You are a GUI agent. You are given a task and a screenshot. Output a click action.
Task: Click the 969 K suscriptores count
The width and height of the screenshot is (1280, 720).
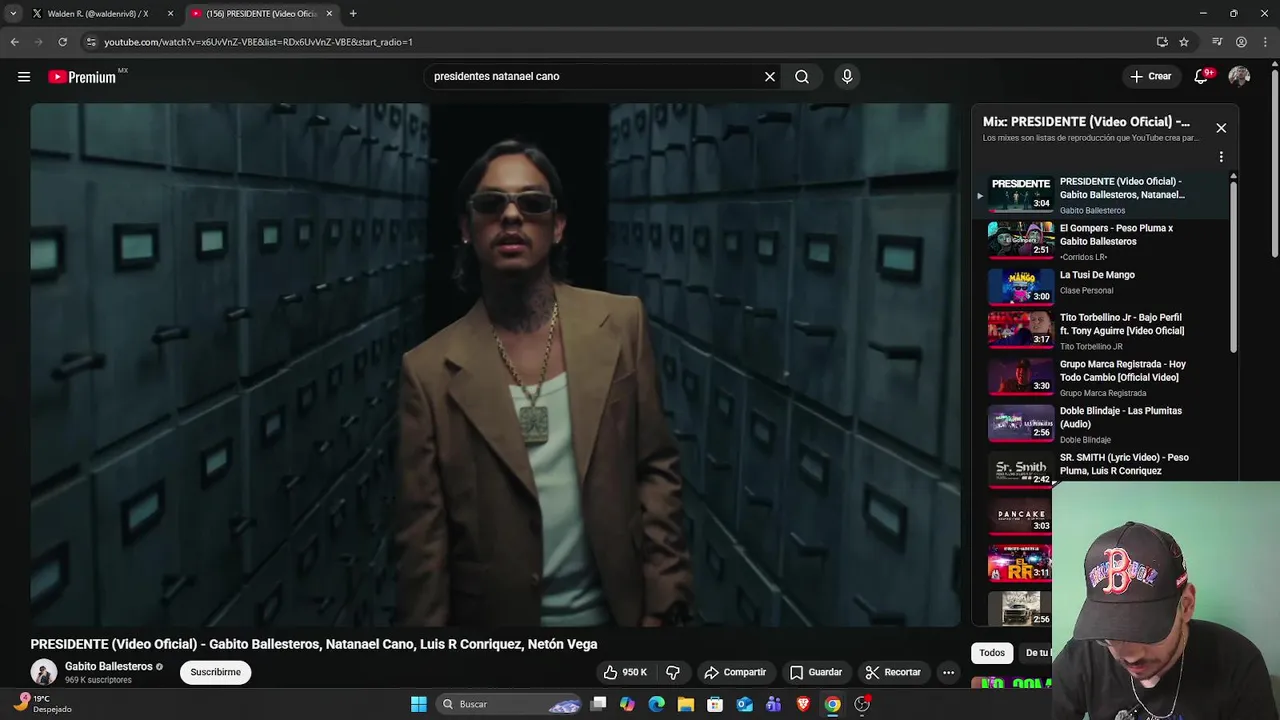[x=98, y=680]
